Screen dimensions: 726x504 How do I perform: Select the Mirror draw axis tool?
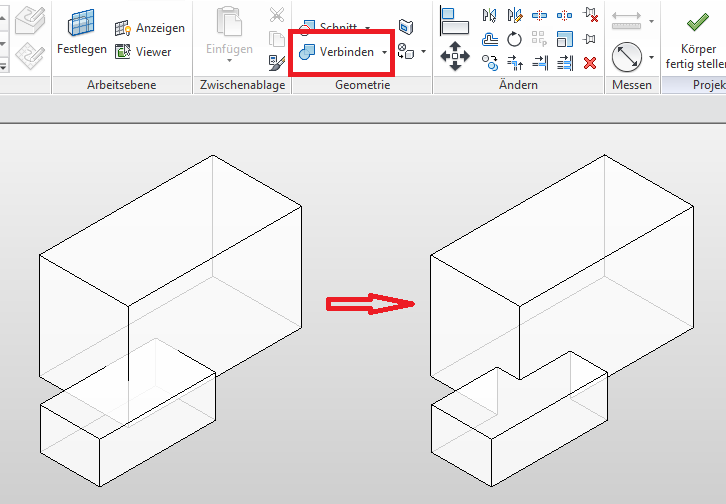coord(515,16)
